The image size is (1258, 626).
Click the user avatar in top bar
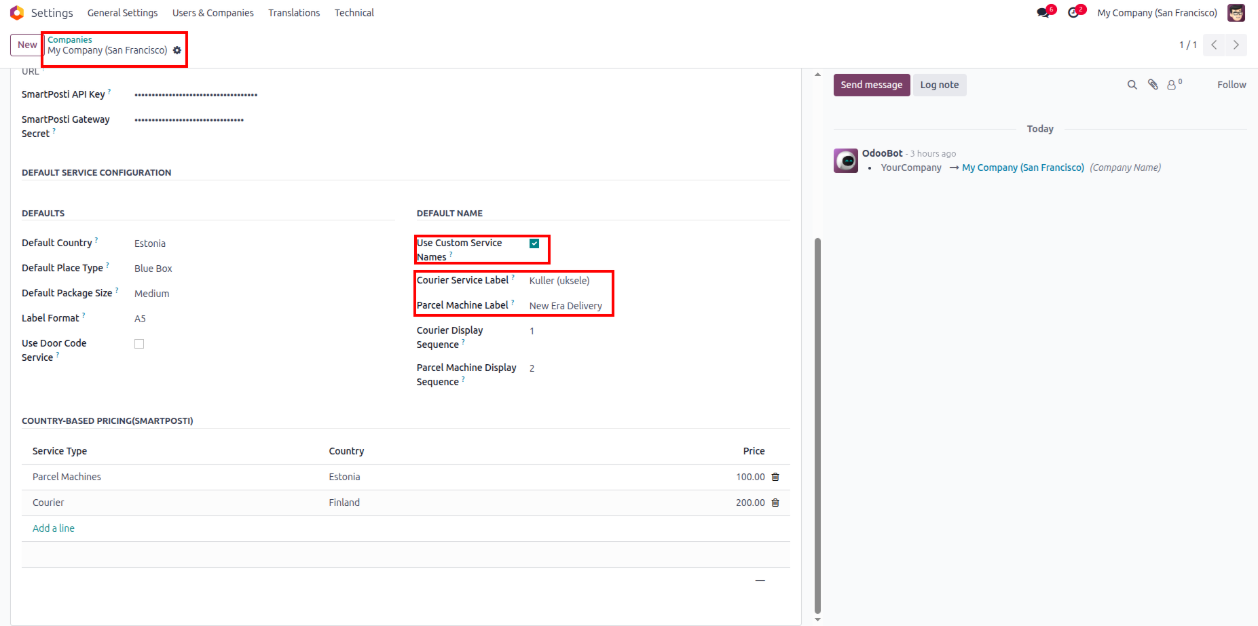tap(1236, 13)
